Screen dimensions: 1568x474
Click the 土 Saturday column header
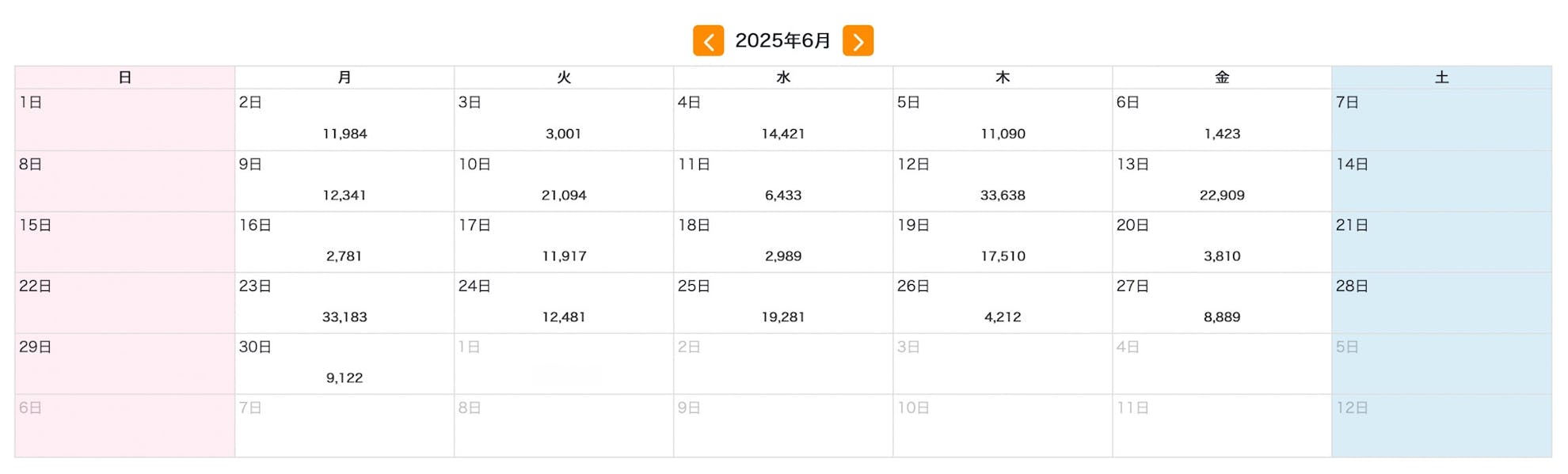[1441, 78]
